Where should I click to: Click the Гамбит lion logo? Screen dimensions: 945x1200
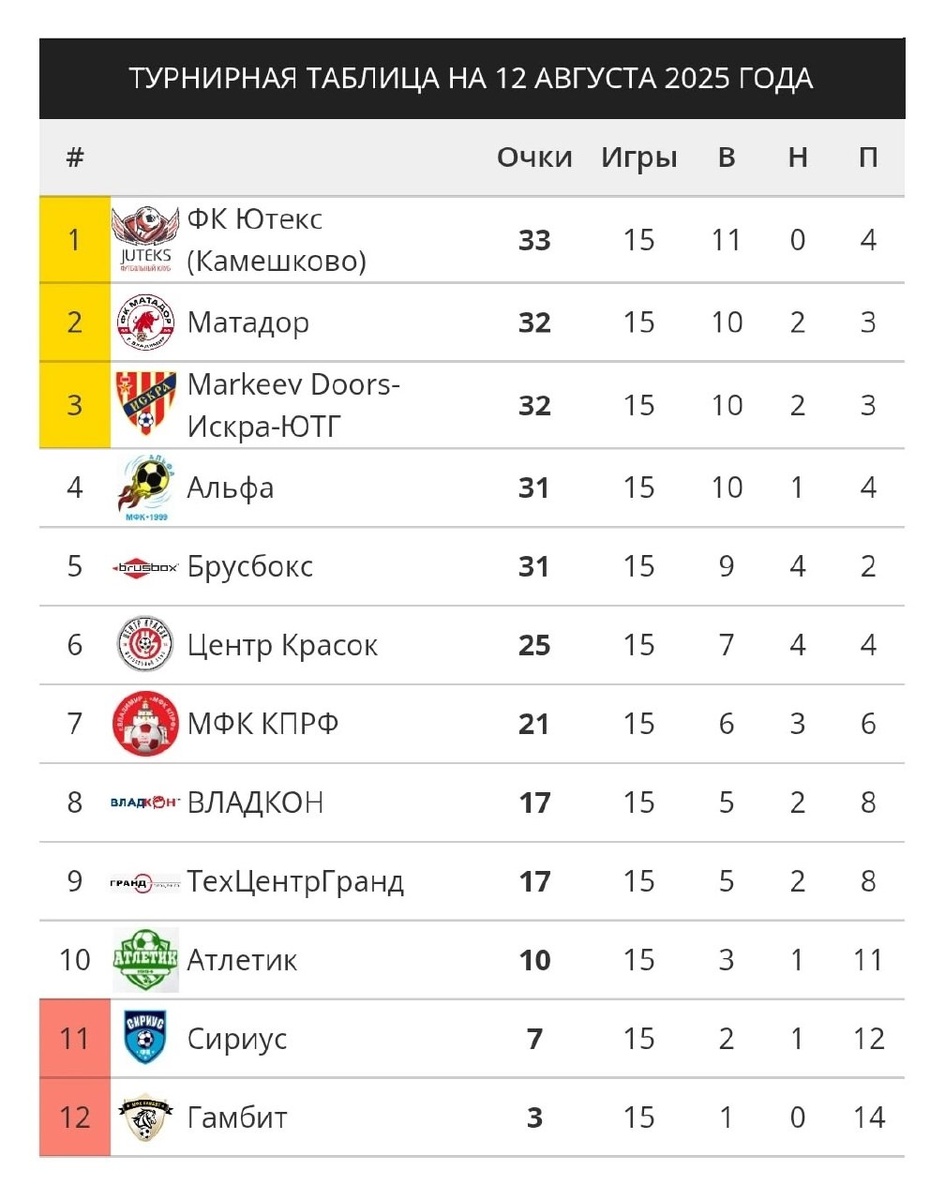click(146, 1117)
